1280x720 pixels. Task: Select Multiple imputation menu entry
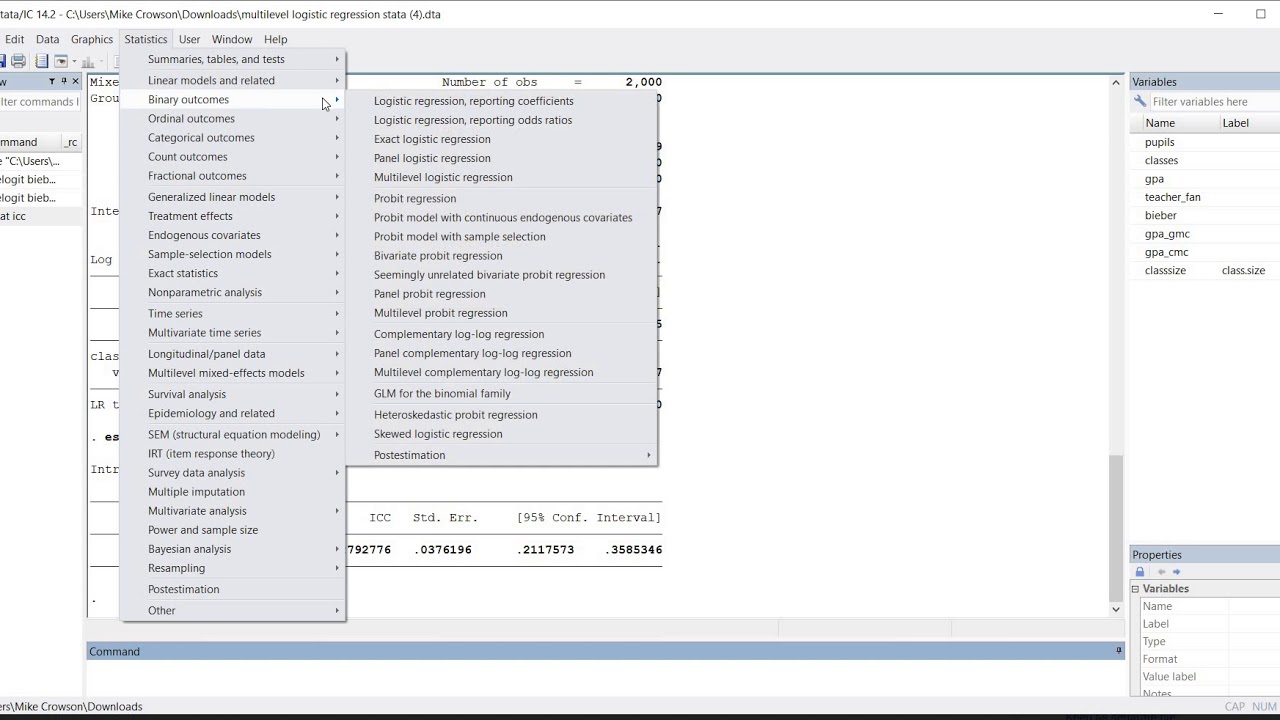click(x=232, y=492)
